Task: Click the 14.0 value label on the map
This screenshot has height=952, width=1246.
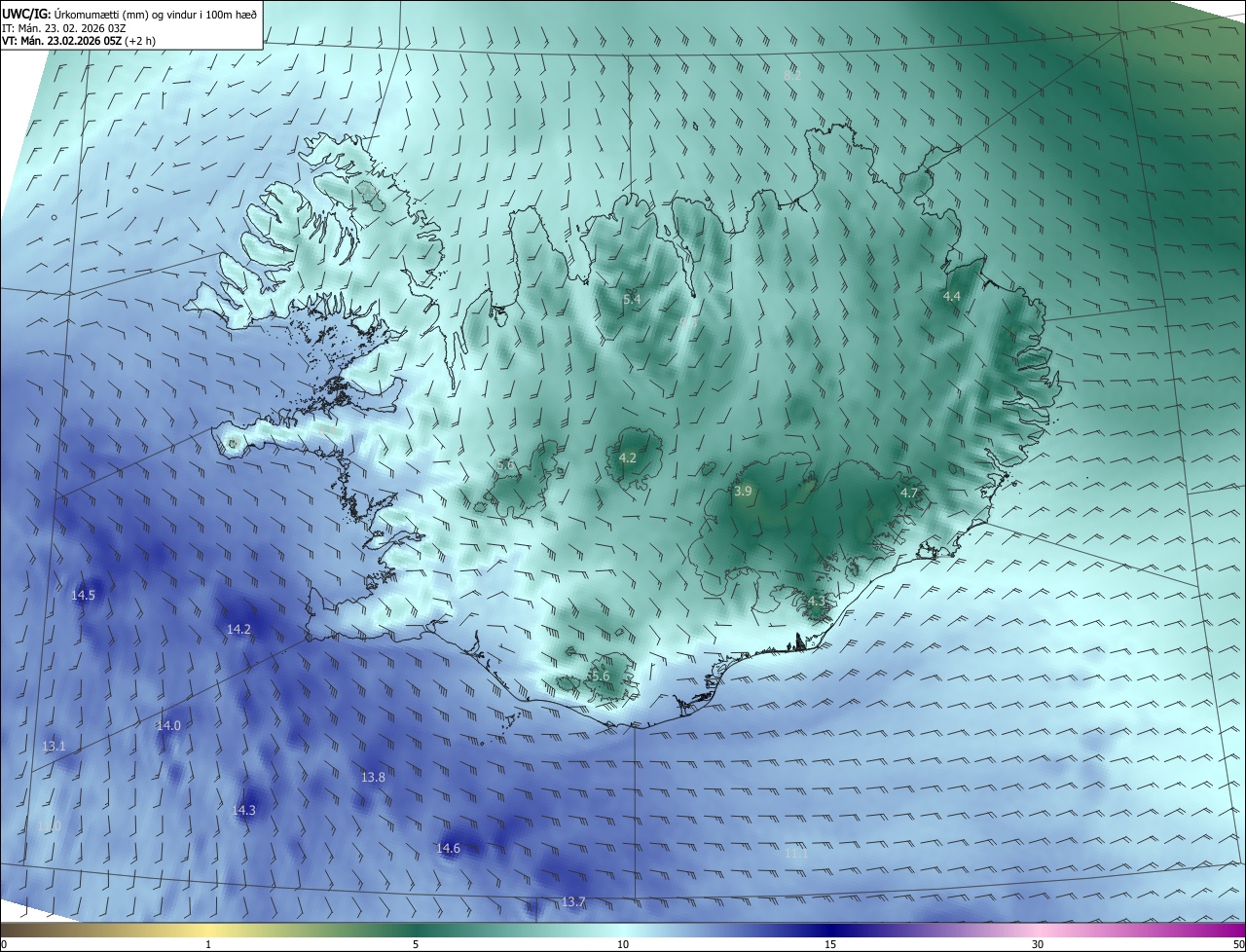Action: pos(168,725)
